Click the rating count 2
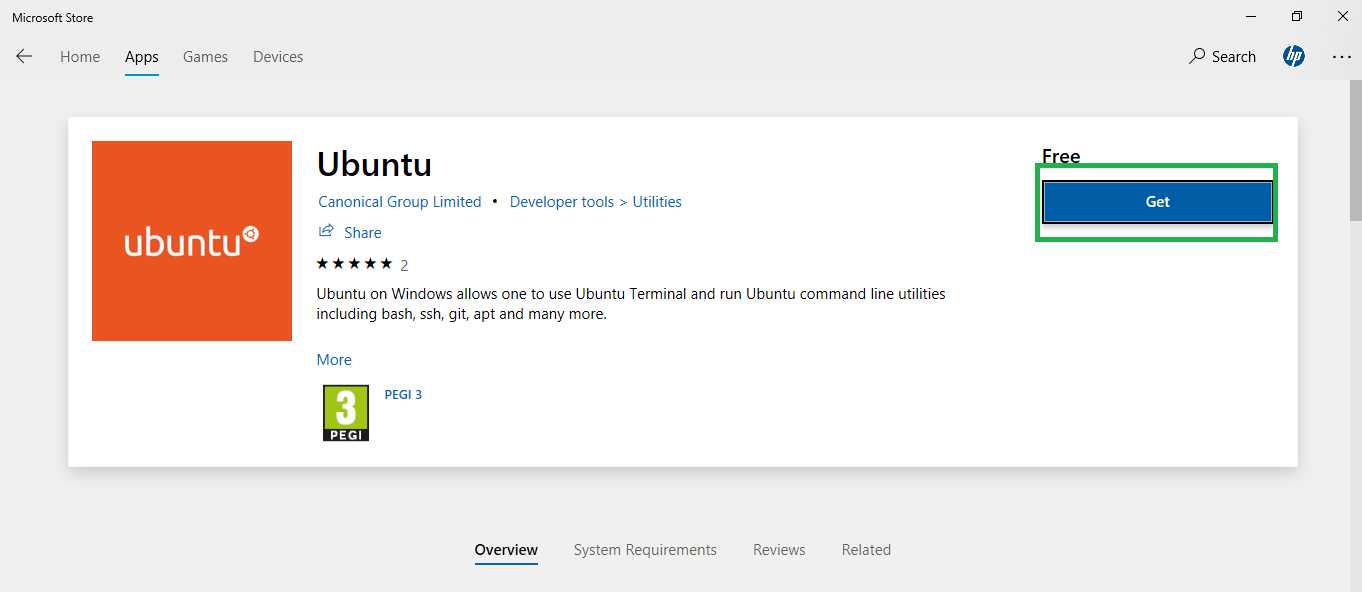1362x592 pixels. tap(404, 266)
